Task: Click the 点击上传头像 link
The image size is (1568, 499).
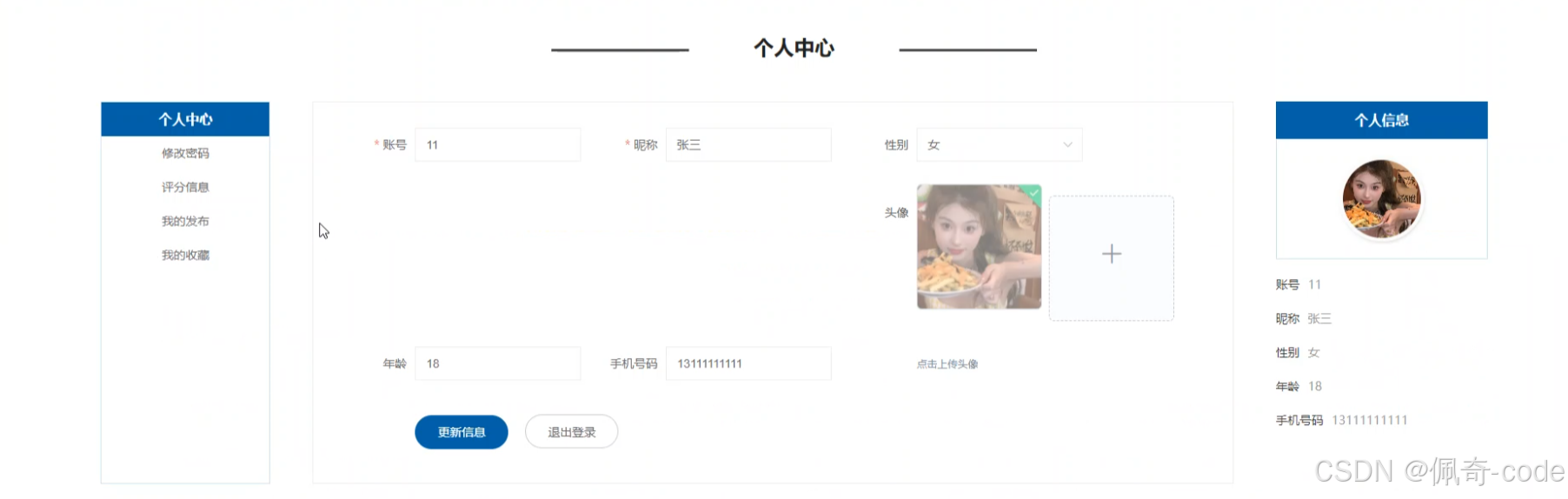Action: (x=947, y=364)
